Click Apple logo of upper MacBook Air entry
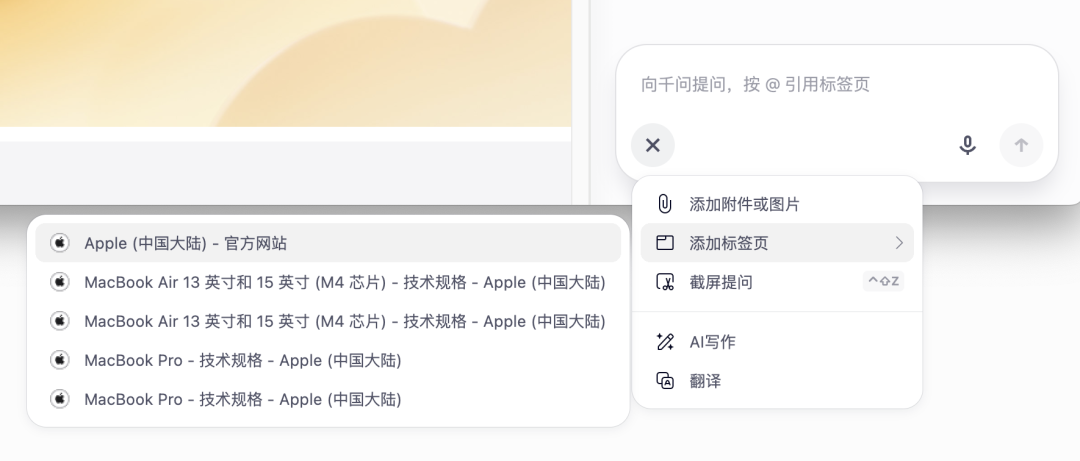Screen dimensions: 1080x461 (60, 282)
